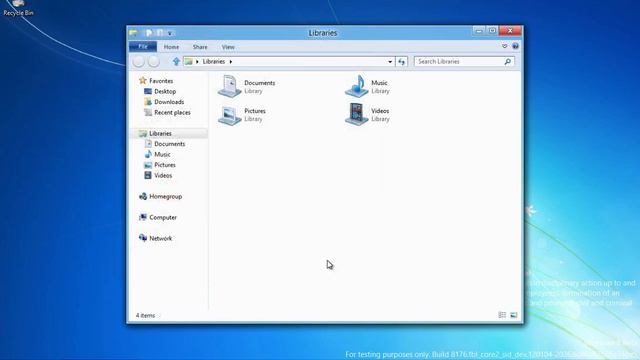Click the Downloads folder icon in Favorites
This screenshot has width=640, height=360.
[148, 102]
